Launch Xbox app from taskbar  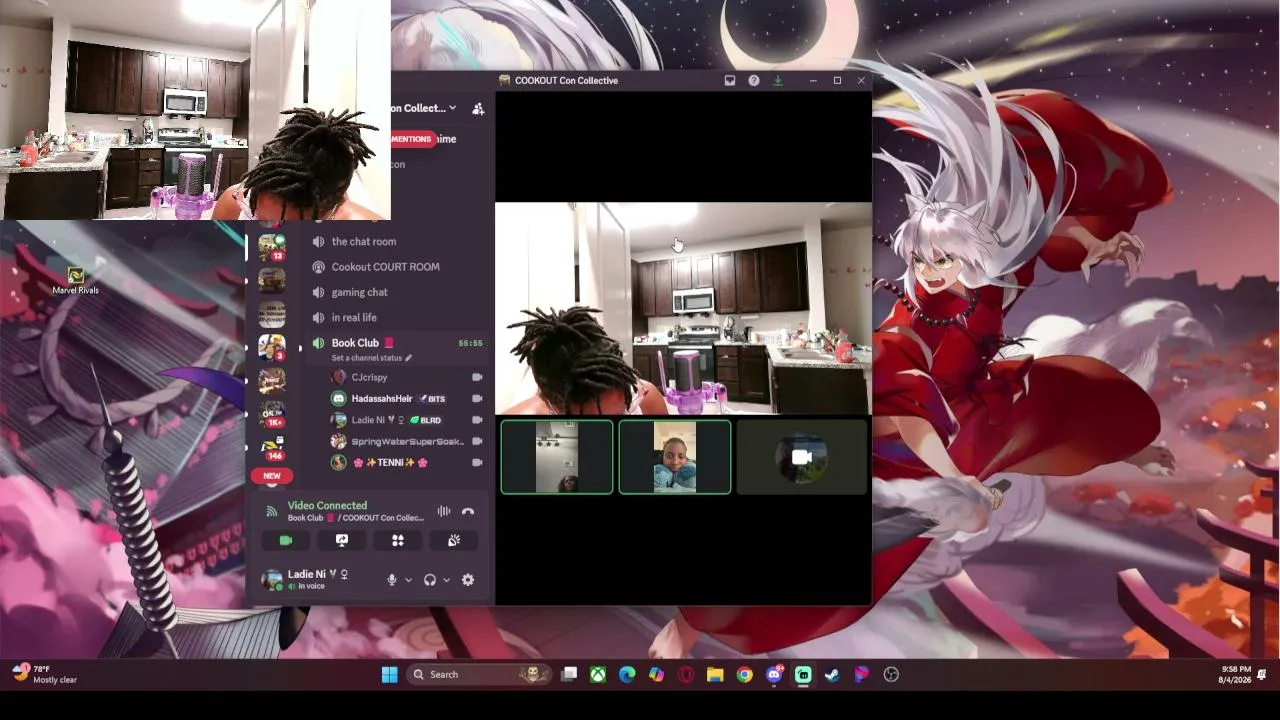598,675
